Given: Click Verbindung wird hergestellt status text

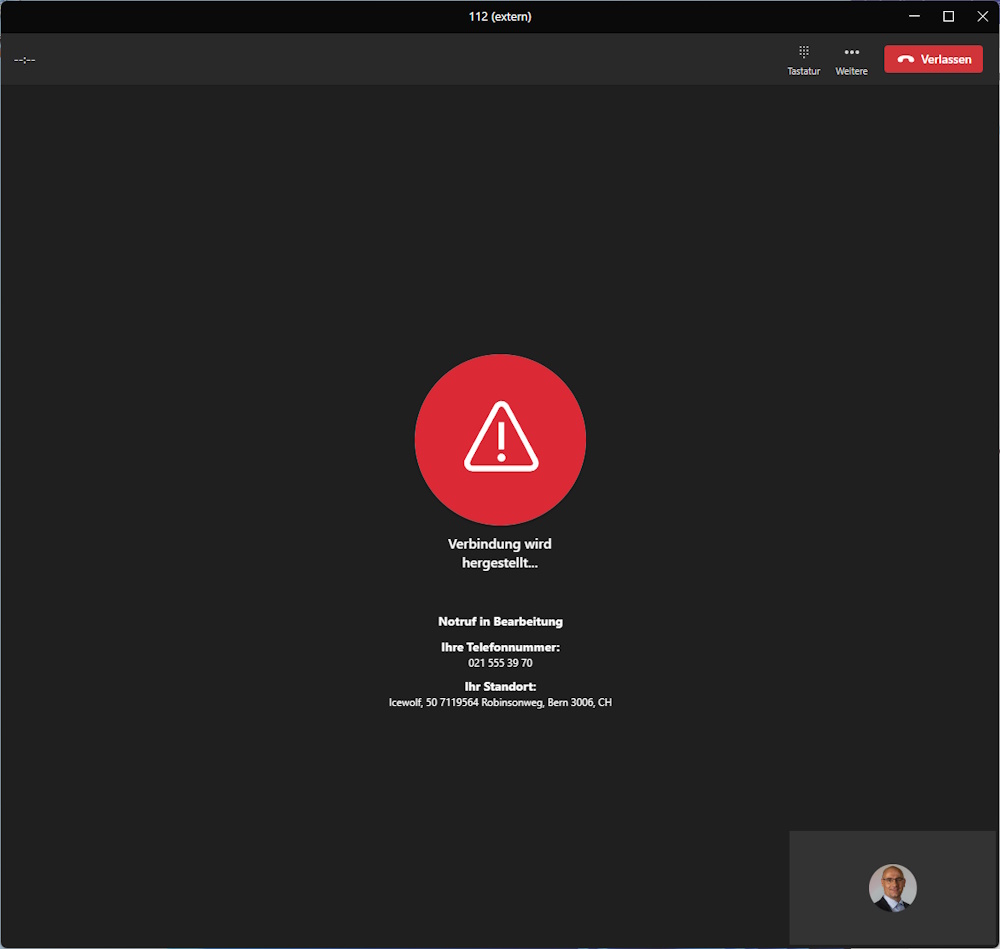Looking at the screenshot, I should click(x=500, y=554).
